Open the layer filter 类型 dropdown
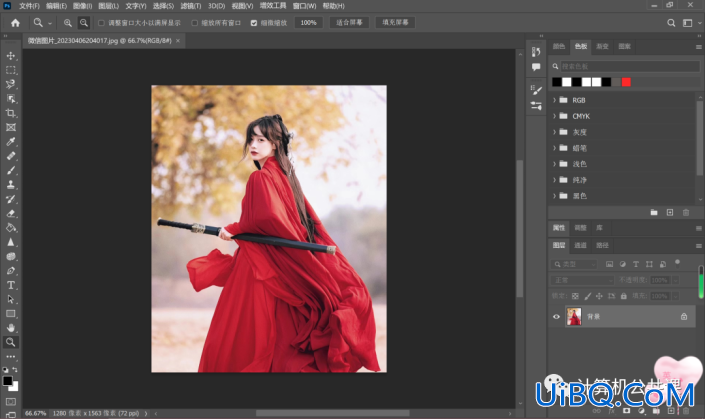The image size is (705, 419). click(576, 264)
